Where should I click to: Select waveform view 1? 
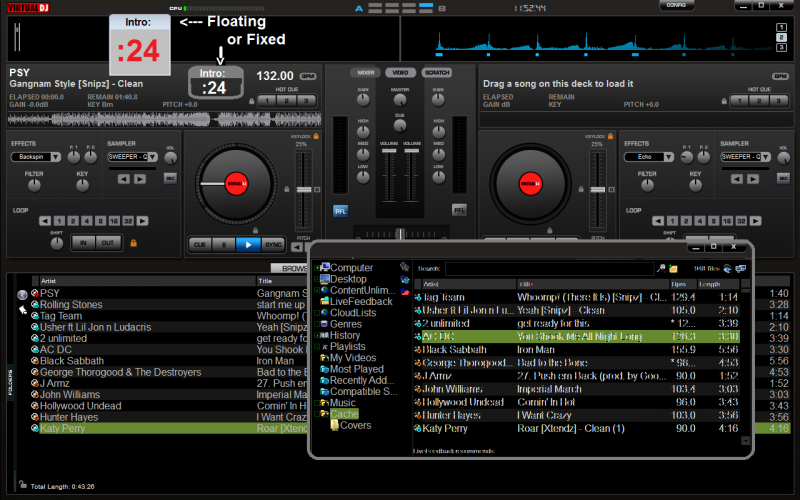(781, 27)
